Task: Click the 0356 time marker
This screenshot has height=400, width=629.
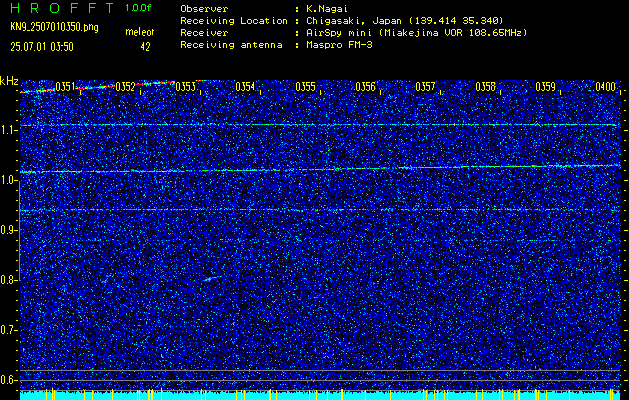Action: (365, 87)
